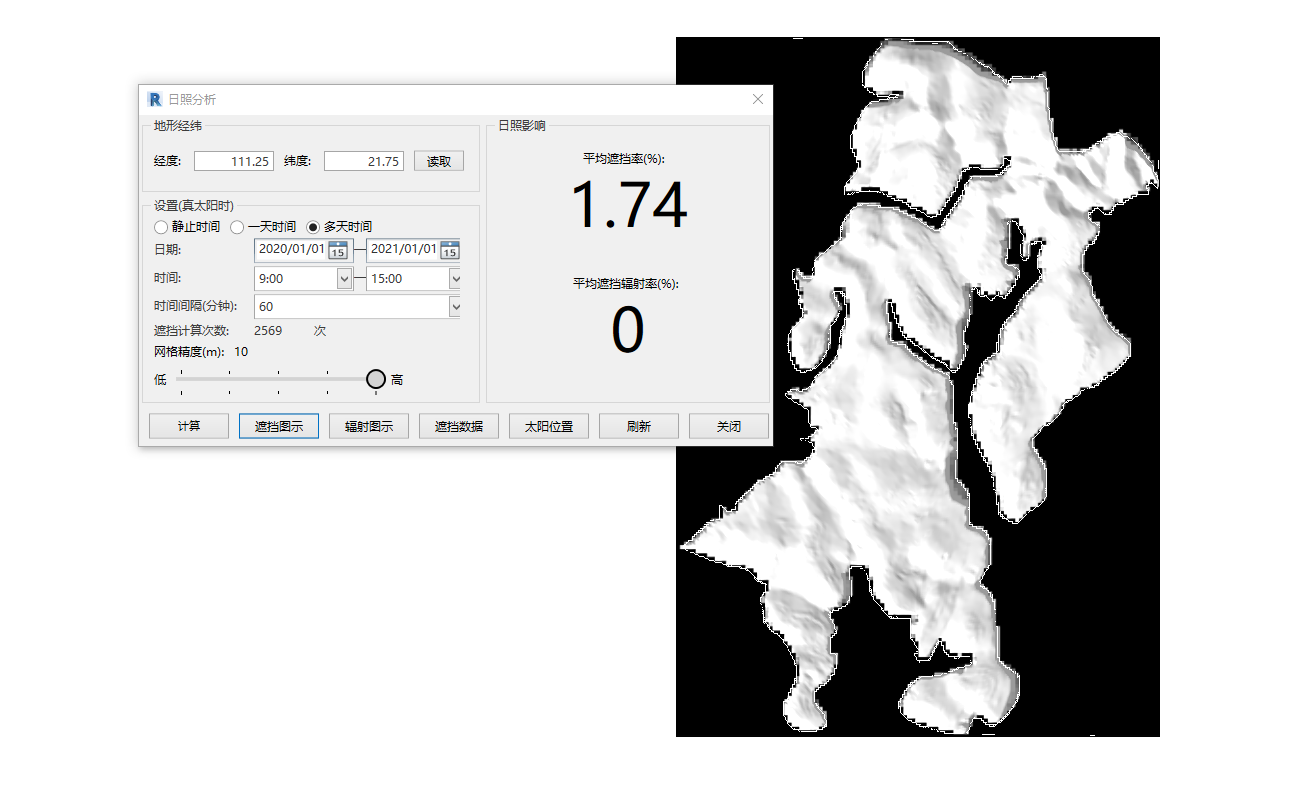The height and width of the screenshot is (802, 1289).
Task: Click the 纬度 field showing 21.75
Action: [x=364, y=161]
